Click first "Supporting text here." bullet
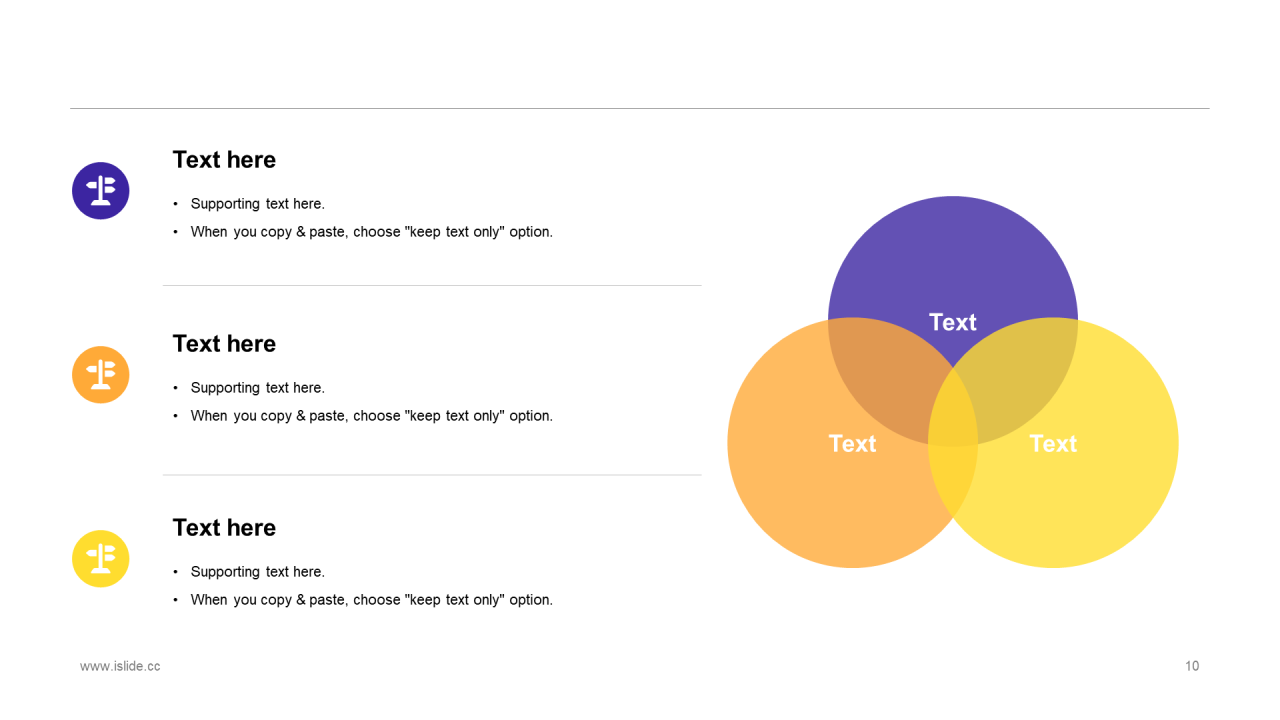The width and height of the screenshot is (1280, 720). coord(258,204)
